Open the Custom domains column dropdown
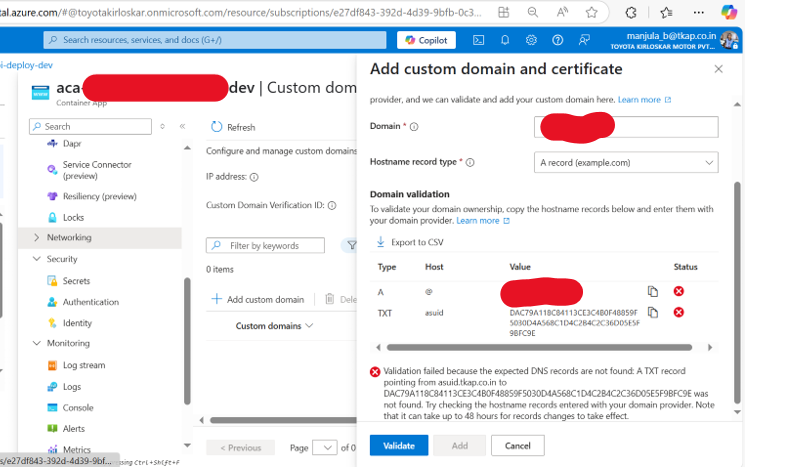 click(309, 325)
